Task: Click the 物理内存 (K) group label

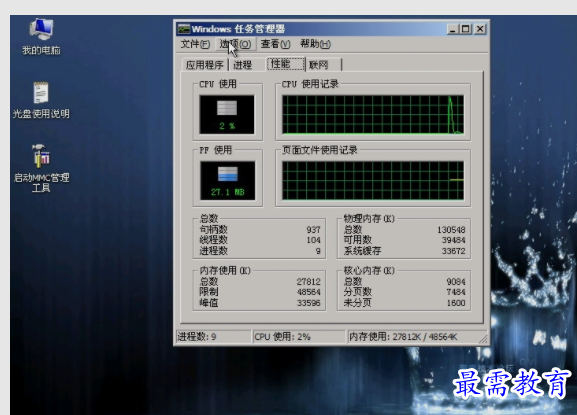Action: click(369, 219)
